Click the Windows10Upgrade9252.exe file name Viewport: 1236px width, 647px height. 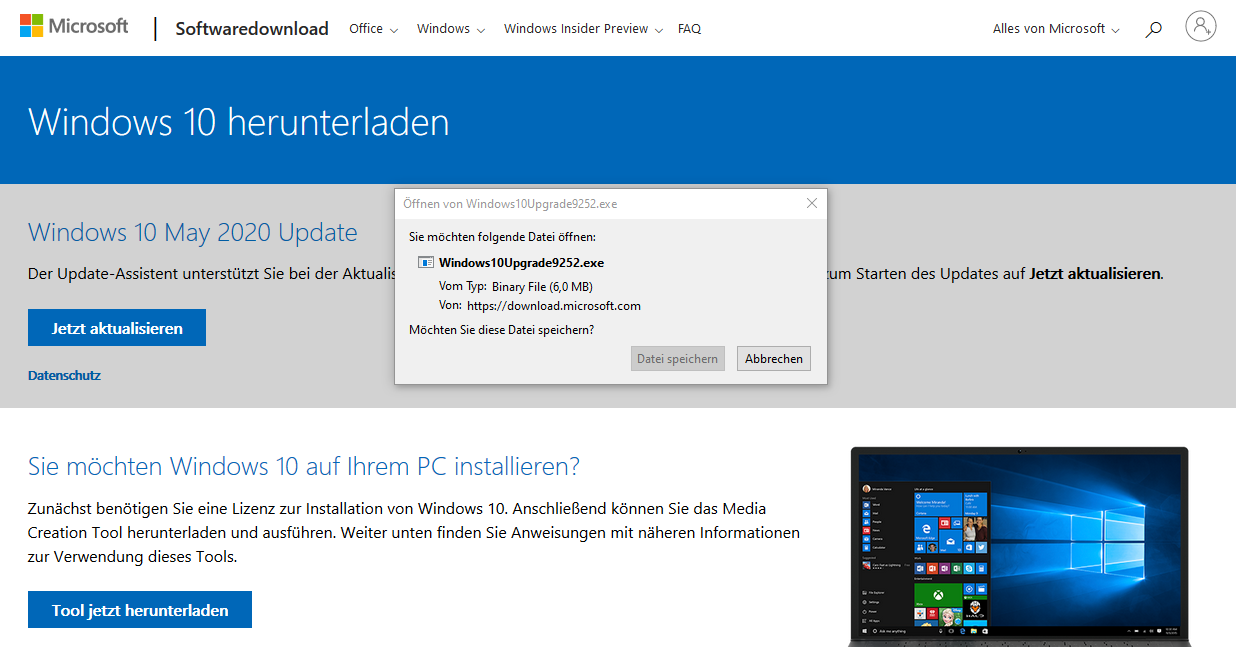tap(521, 263)
